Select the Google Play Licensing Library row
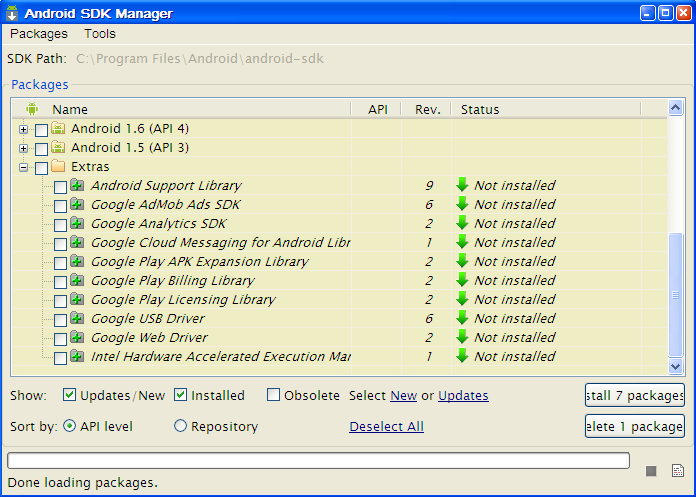Screen dimensions: 696x497 coord(340,300)
